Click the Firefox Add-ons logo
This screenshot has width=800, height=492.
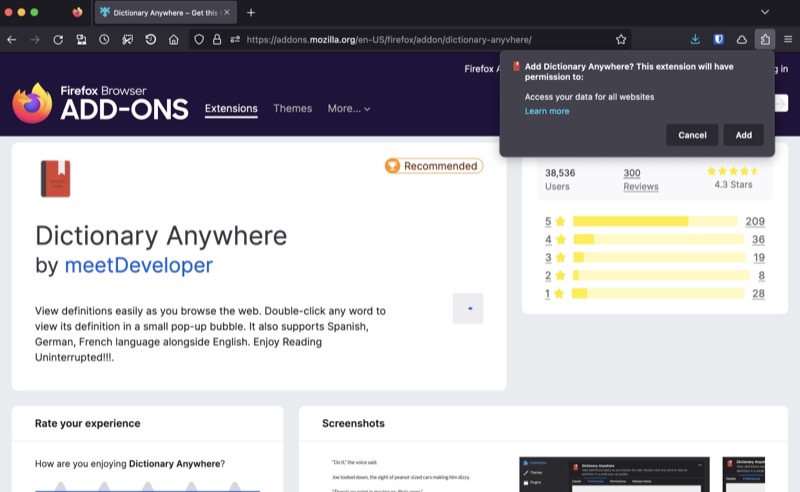100,104
